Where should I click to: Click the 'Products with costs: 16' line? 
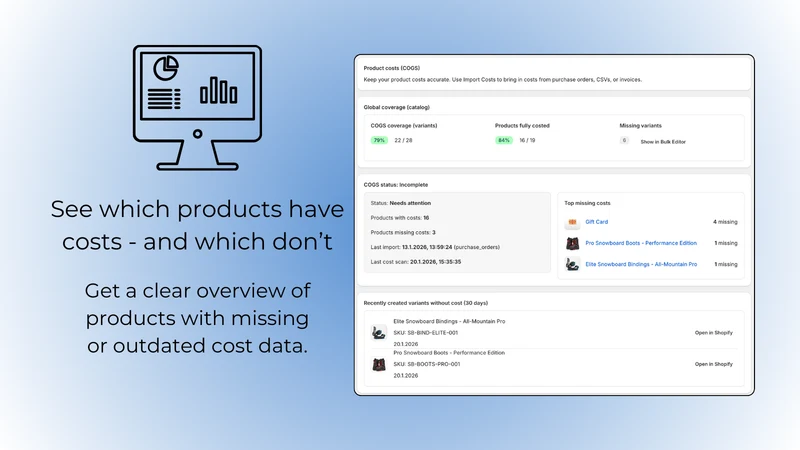pos(399,218)
